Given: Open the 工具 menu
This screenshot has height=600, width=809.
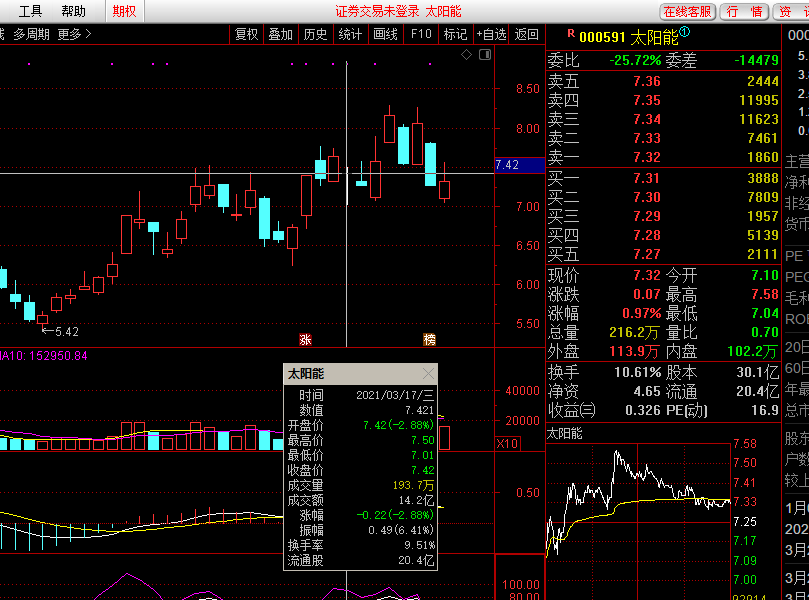Looking at the screenshot, I should pos(30,11).
